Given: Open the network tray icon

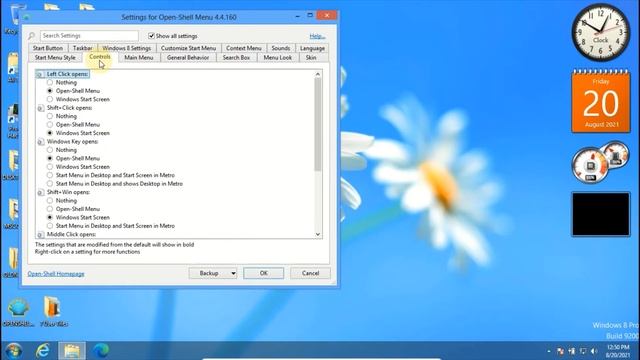Looking at the screenshot, I should (583, 351).
